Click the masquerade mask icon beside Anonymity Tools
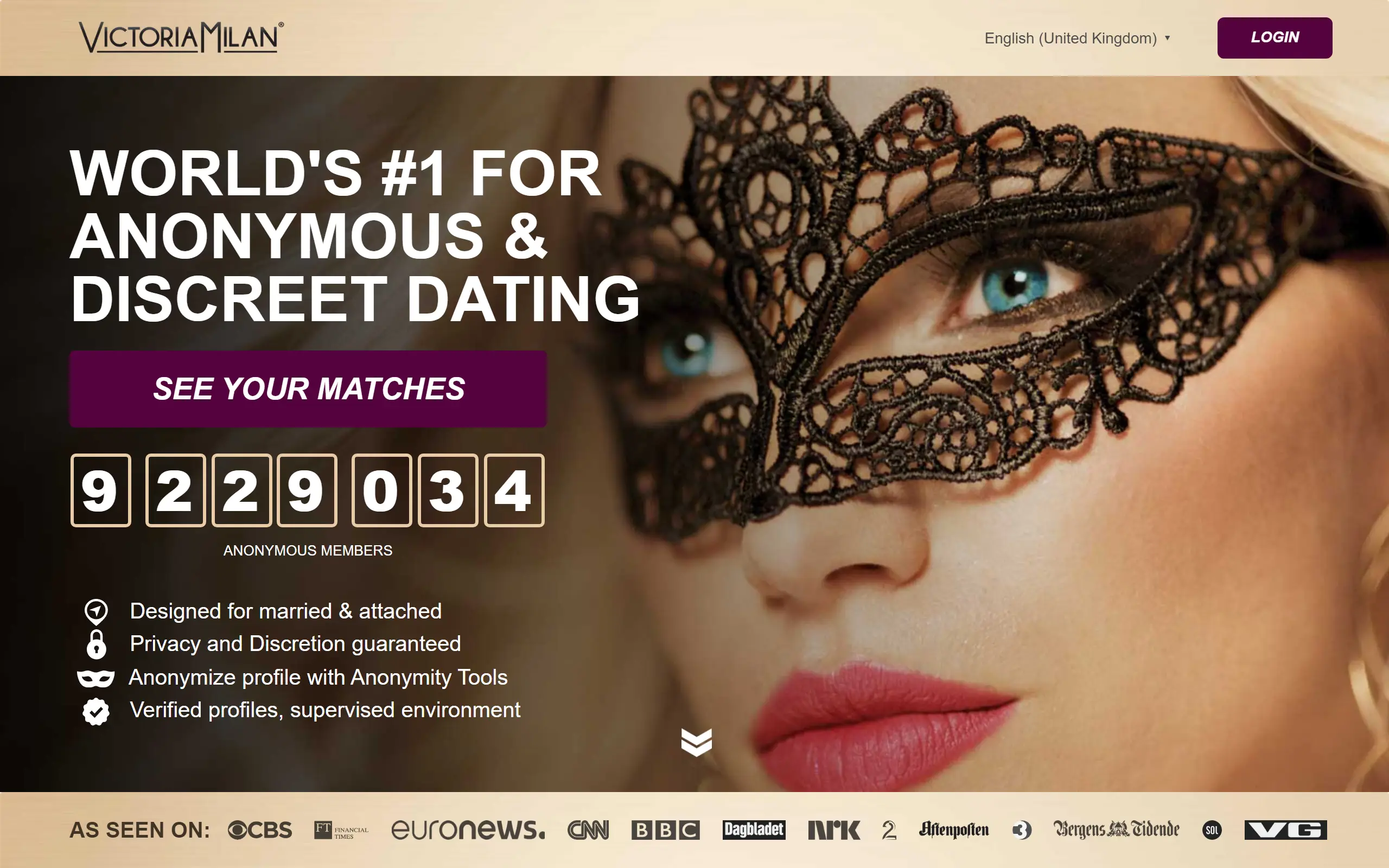1389x868 pixels. 96,678
